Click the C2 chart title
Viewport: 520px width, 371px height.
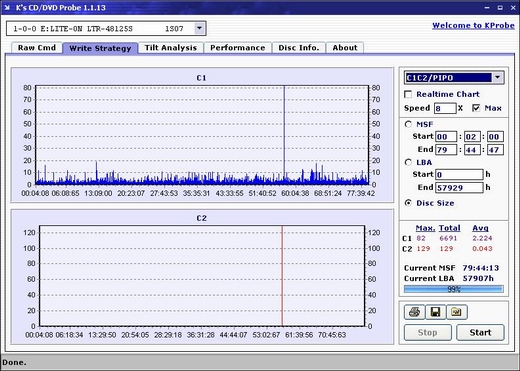pos(201,218)
